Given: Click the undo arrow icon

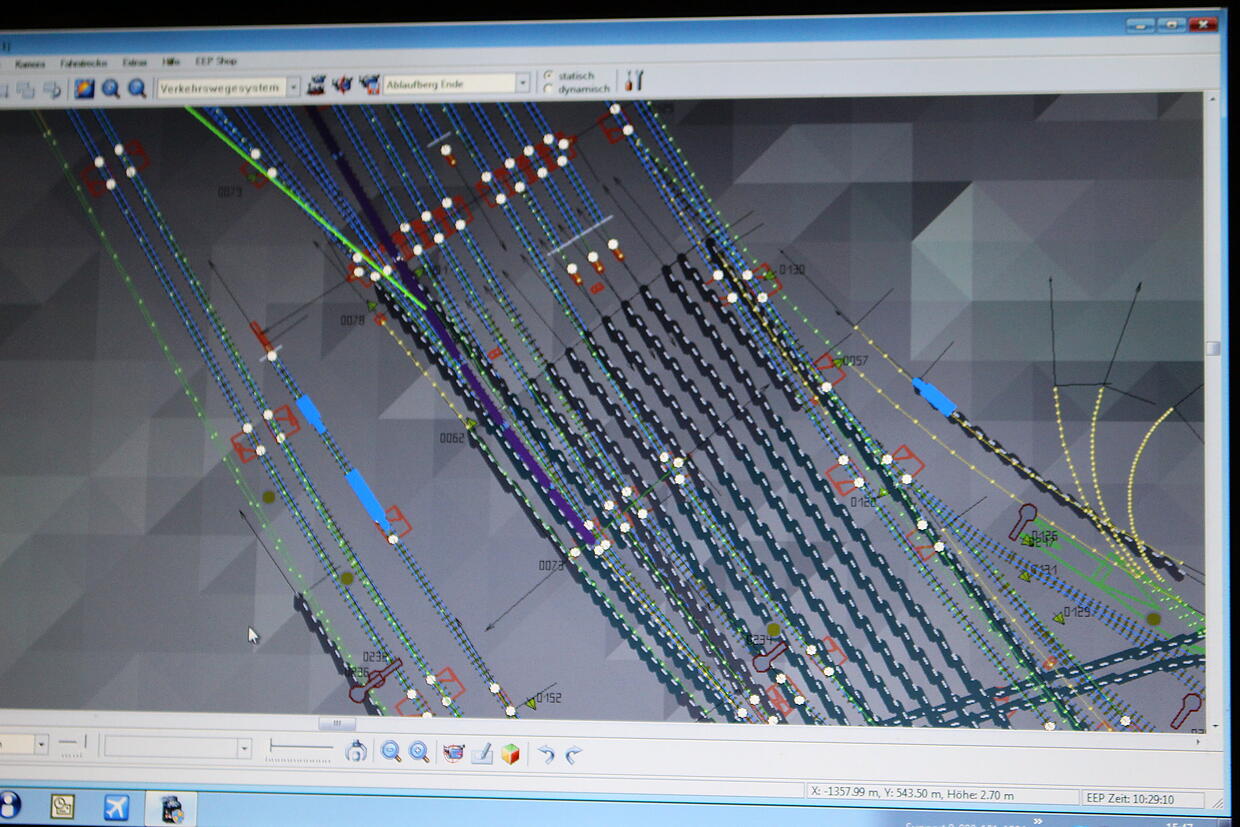Looking at the screenshot, I should [x=546, y=755].
